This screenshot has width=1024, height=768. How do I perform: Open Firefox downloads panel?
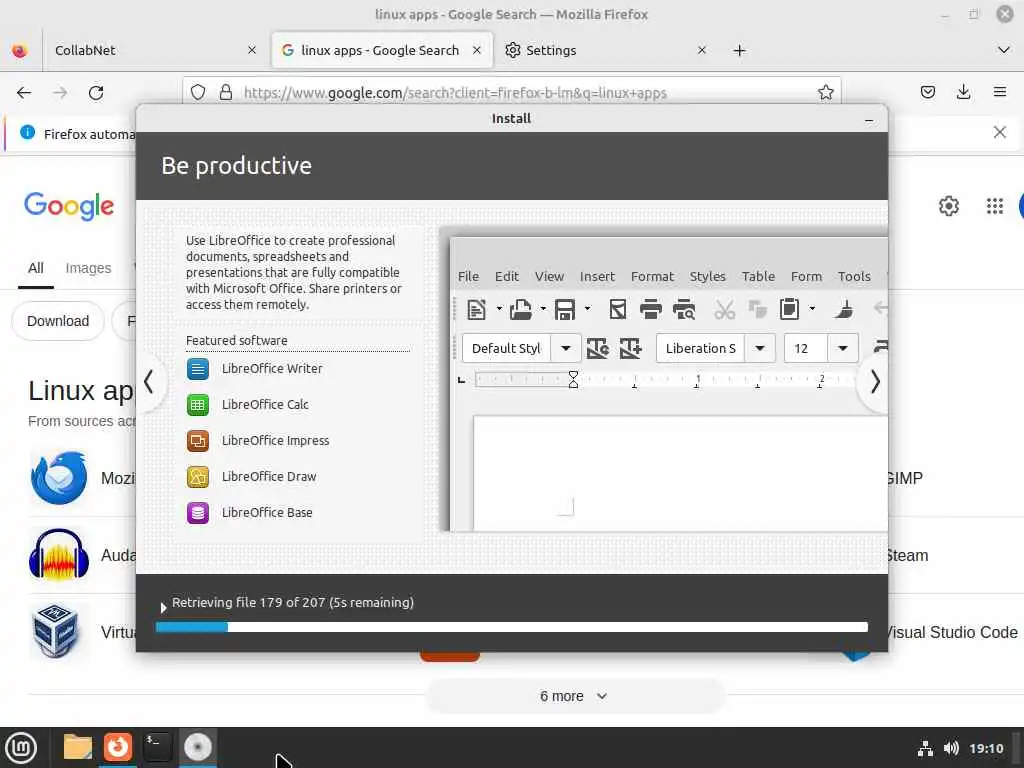pyautogui.click(x=963, y=92)
